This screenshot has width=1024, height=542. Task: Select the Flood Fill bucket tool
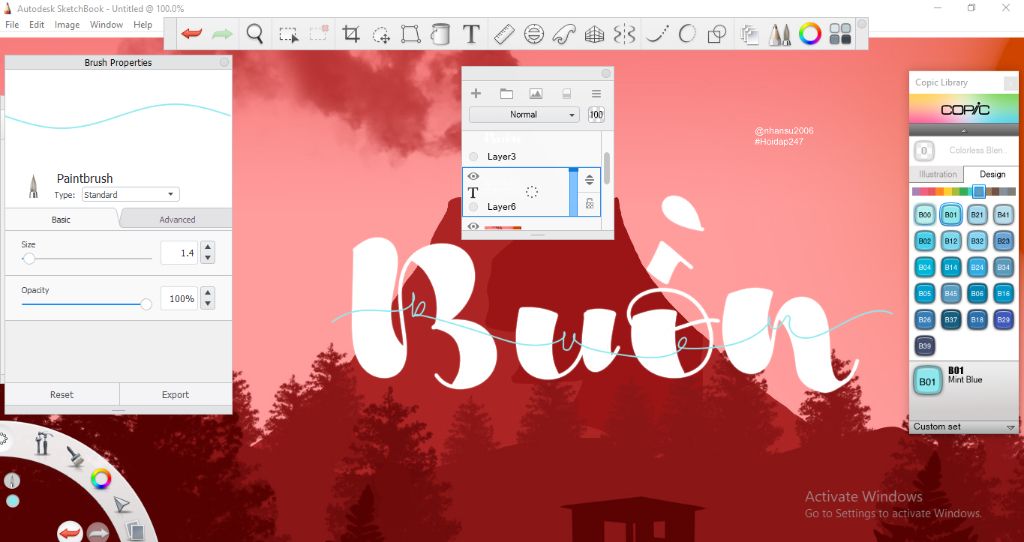[x=441, y=34]
